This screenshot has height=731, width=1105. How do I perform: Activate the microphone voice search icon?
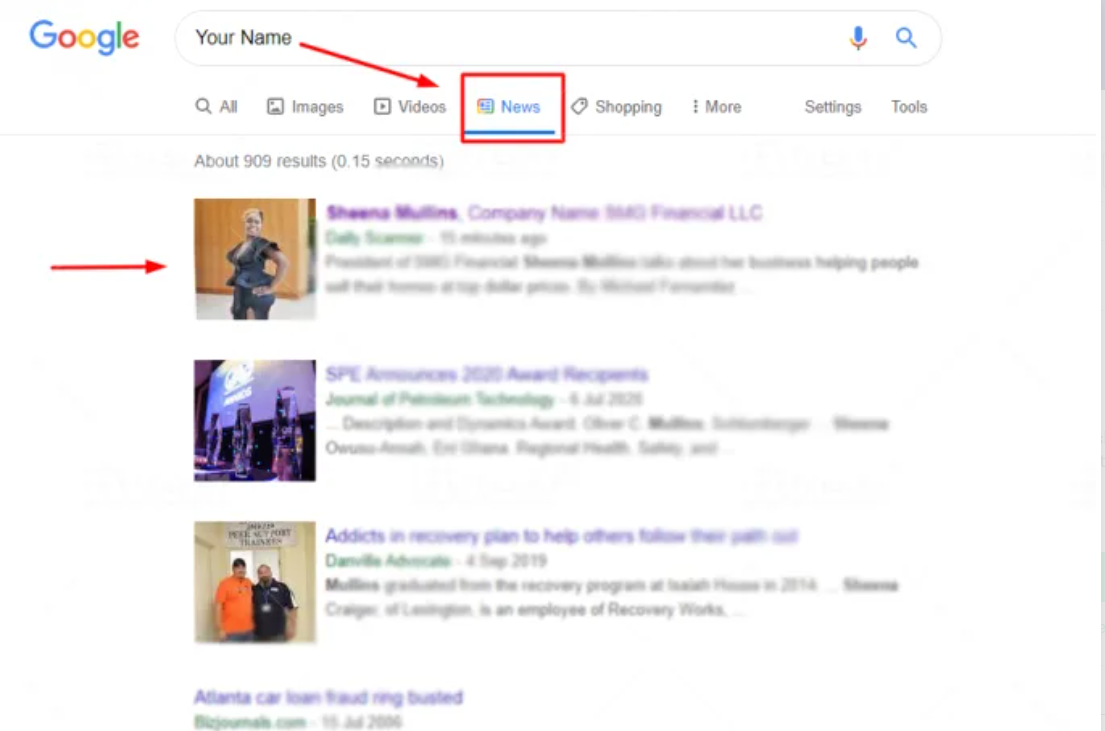(858, 38)
